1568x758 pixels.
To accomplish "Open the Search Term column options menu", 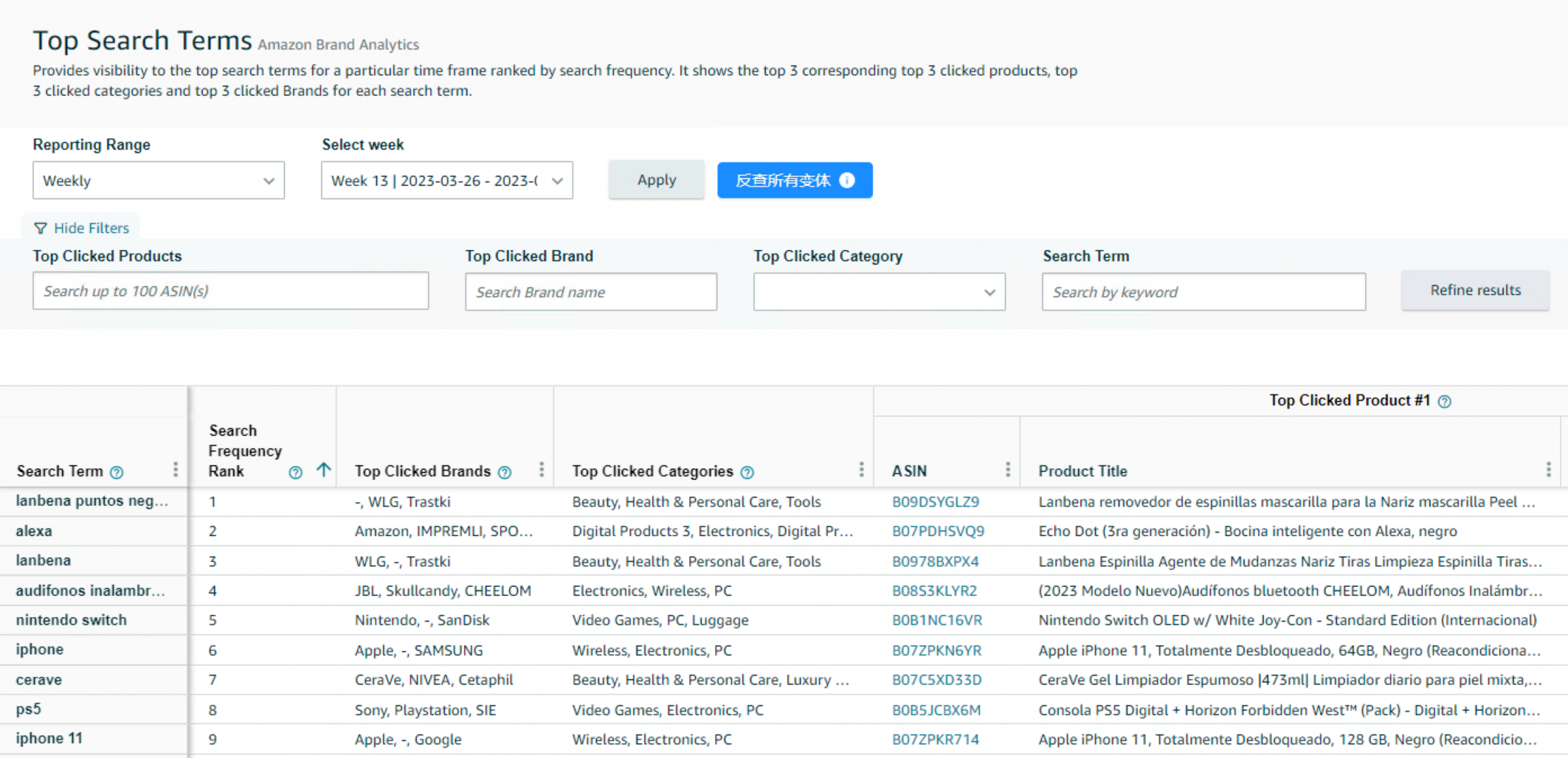I will coord(175,470).
